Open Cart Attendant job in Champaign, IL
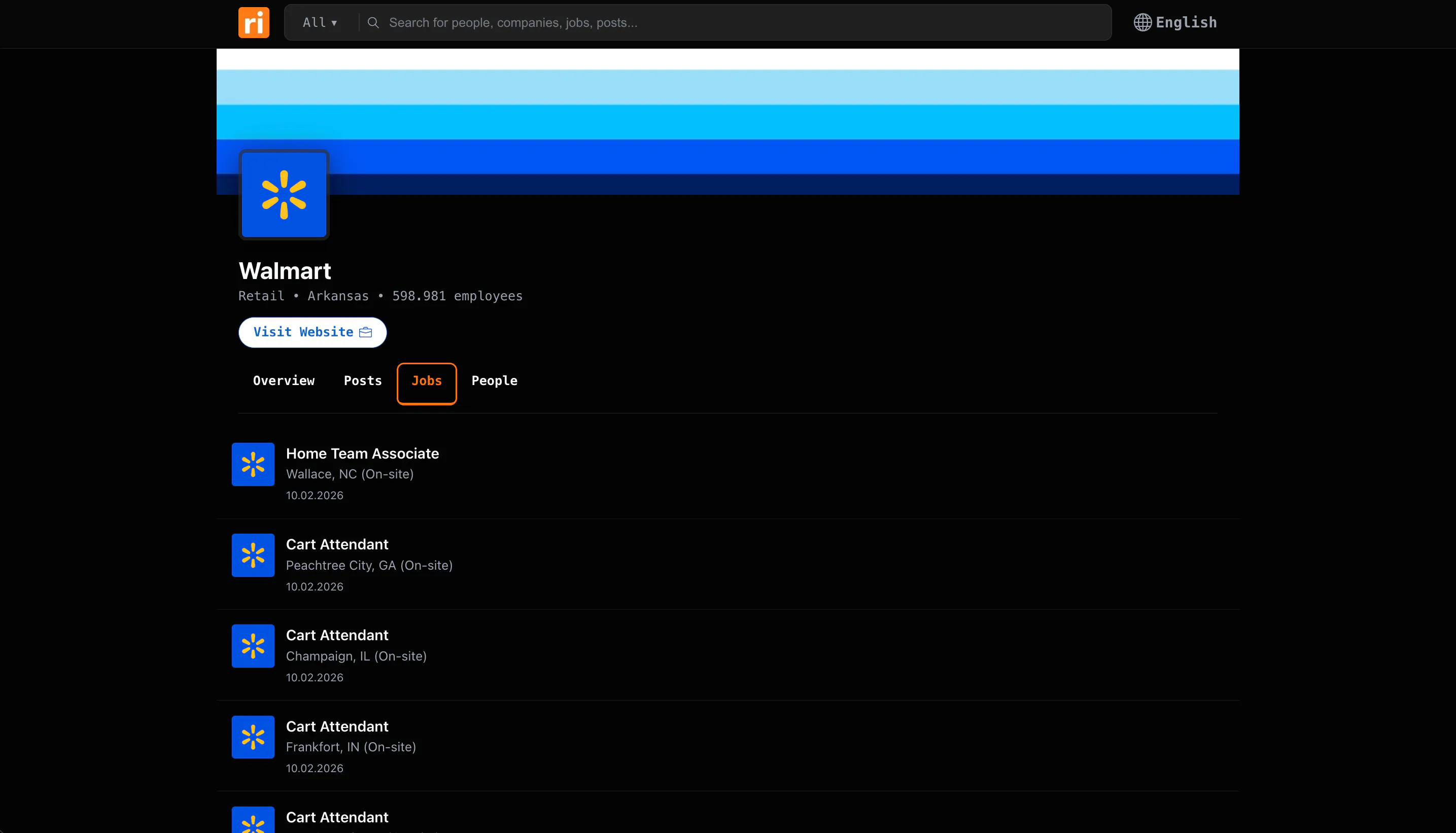1456x833 pixels. click(x=337, y=636)
